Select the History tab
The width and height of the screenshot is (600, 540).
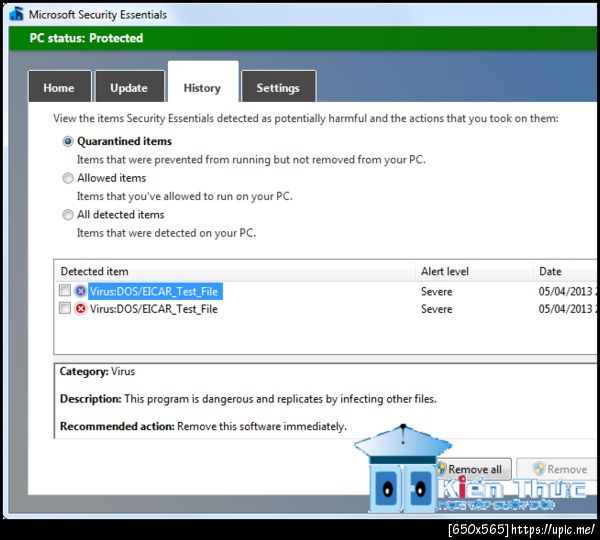pos(203,83)
